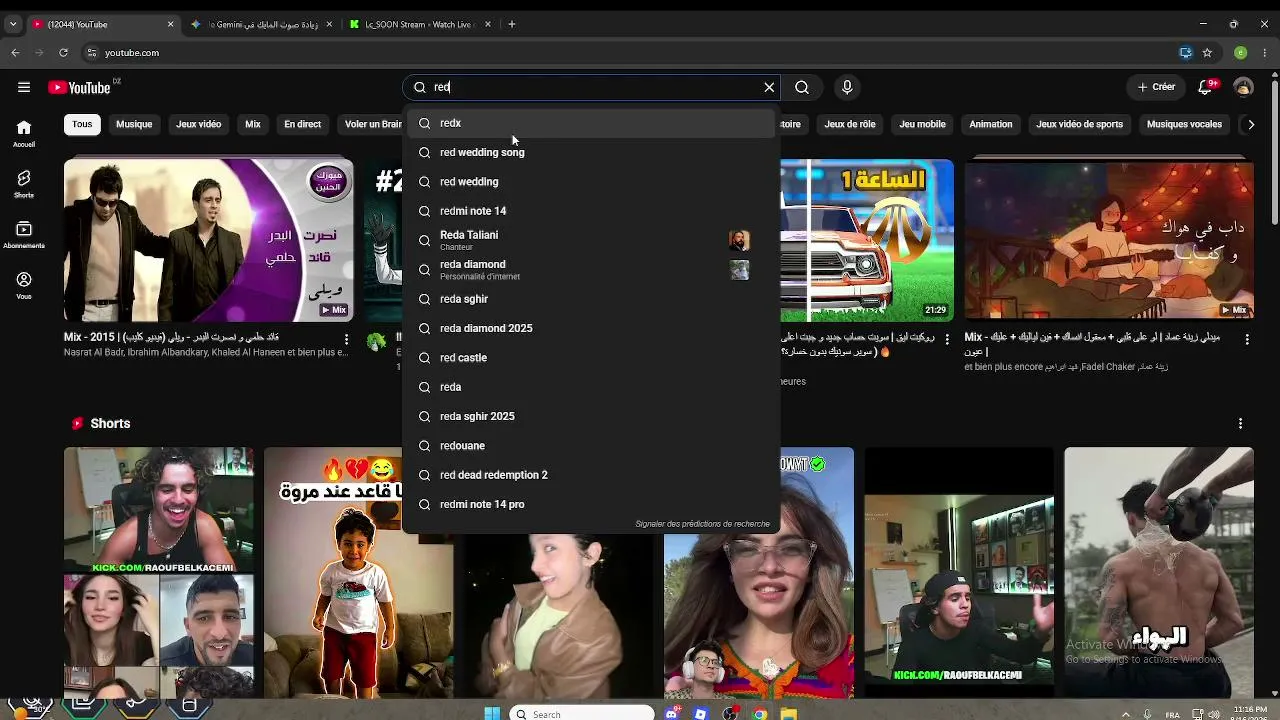Pick the reda diamond suggestion

coord(591,270)
